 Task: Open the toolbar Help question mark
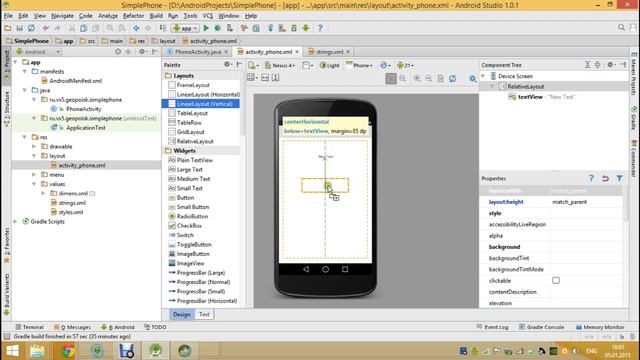pos(320,28)
